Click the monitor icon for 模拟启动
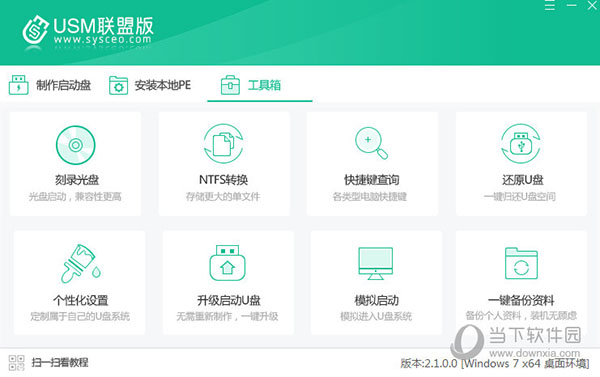600x377 pixels. pos(375,263)
